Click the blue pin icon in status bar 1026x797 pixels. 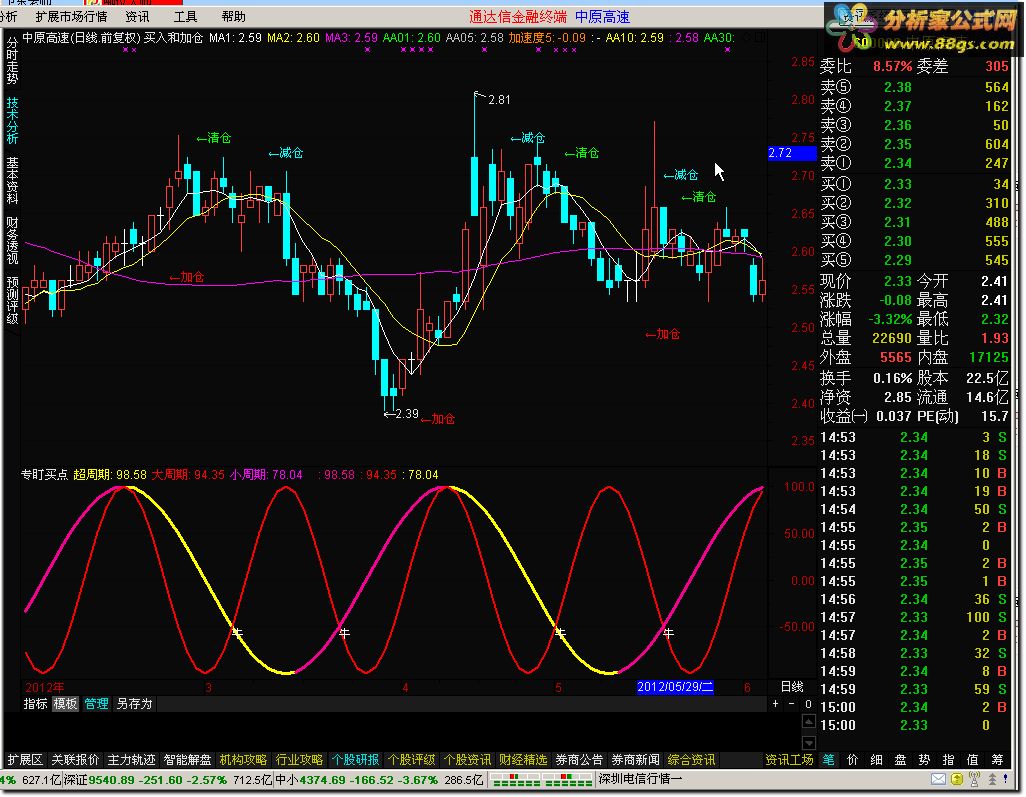[x=1008, y=779]
